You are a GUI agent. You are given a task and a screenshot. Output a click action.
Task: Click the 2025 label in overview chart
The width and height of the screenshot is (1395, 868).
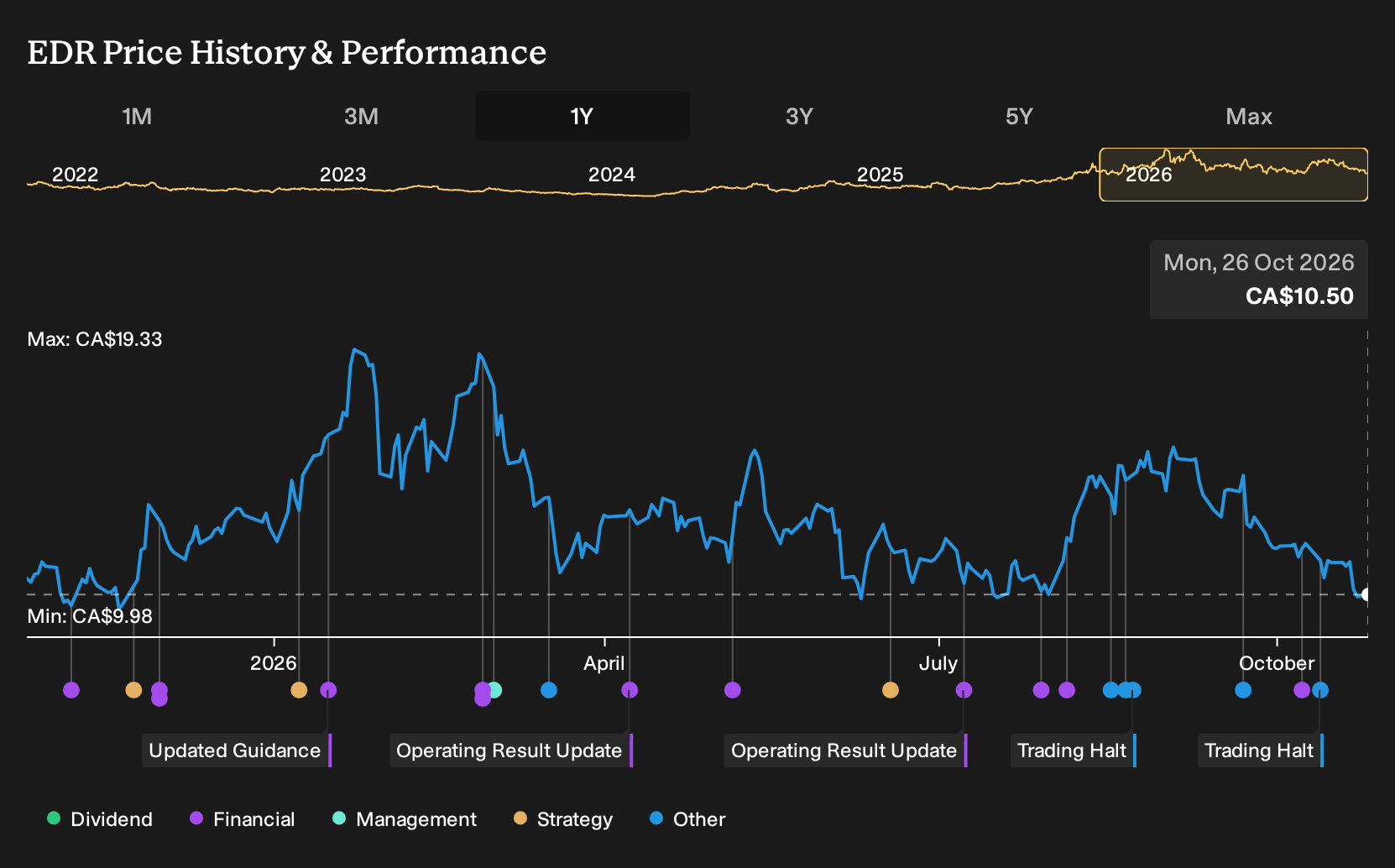880,175
